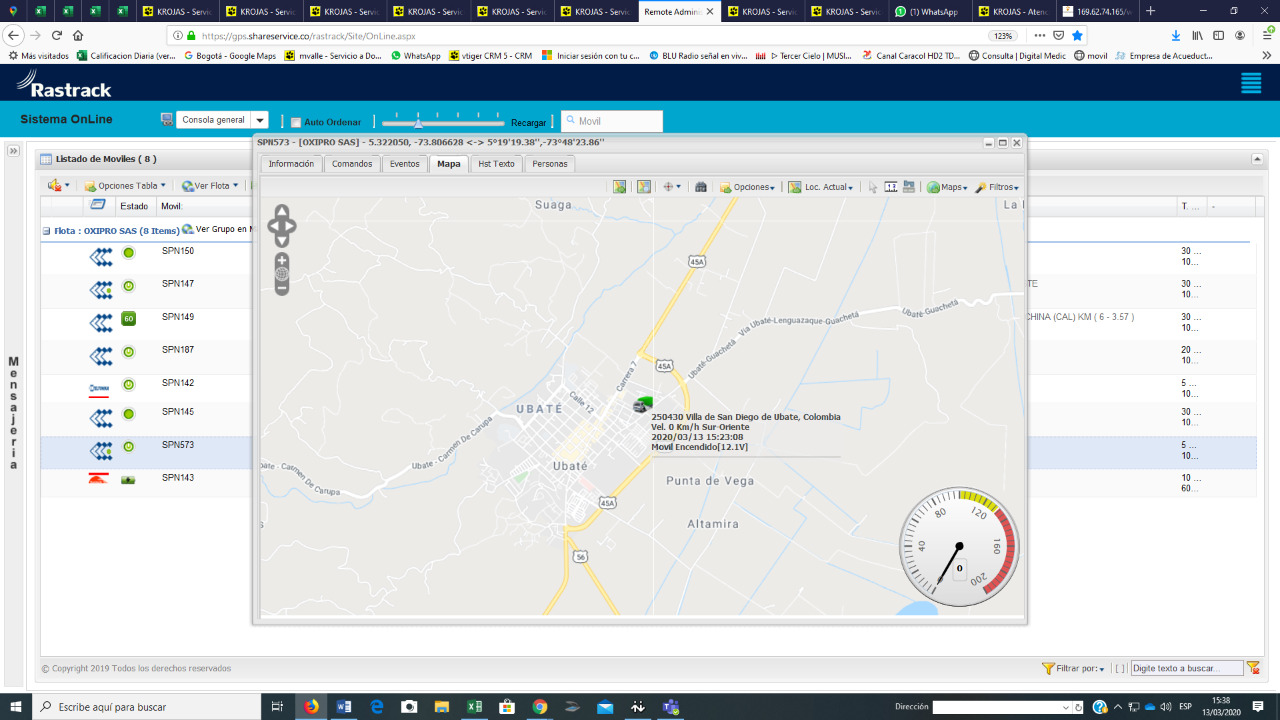Click the SPN150 brand logo icon
This screenshot has width=1280, height=720.
click(101, 258)
